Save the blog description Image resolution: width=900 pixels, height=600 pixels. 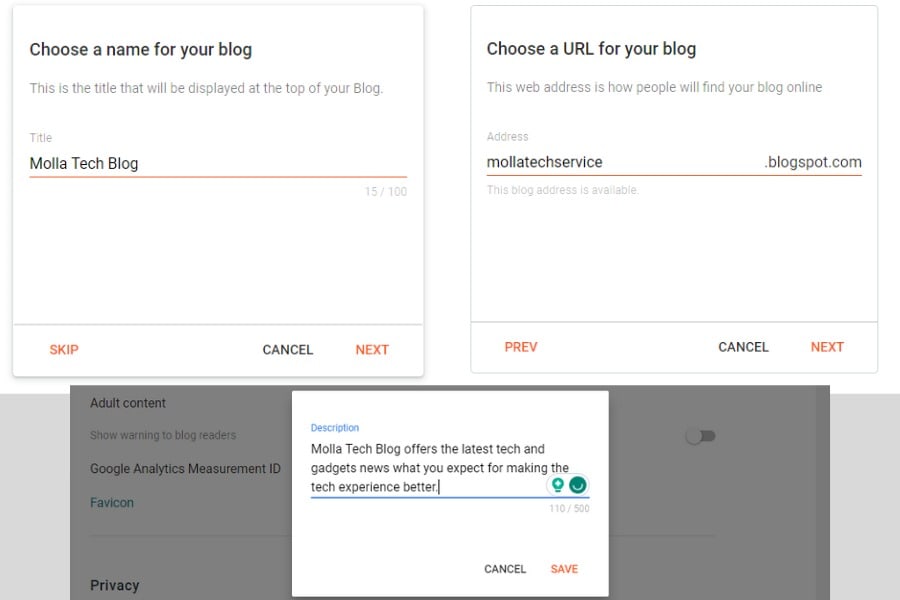(x=564, y=569)
